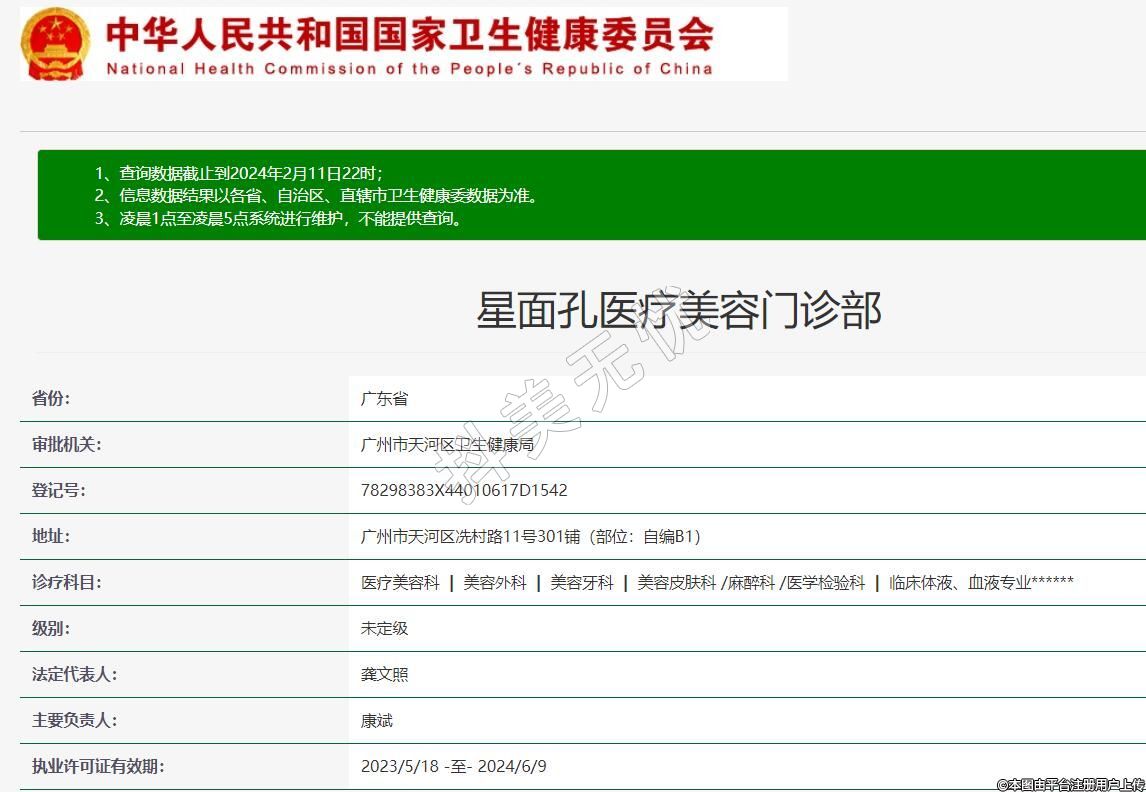This screenshot has width=1146, height=792.
Task: Click the 省份 row label
Action: coord(51,398)
